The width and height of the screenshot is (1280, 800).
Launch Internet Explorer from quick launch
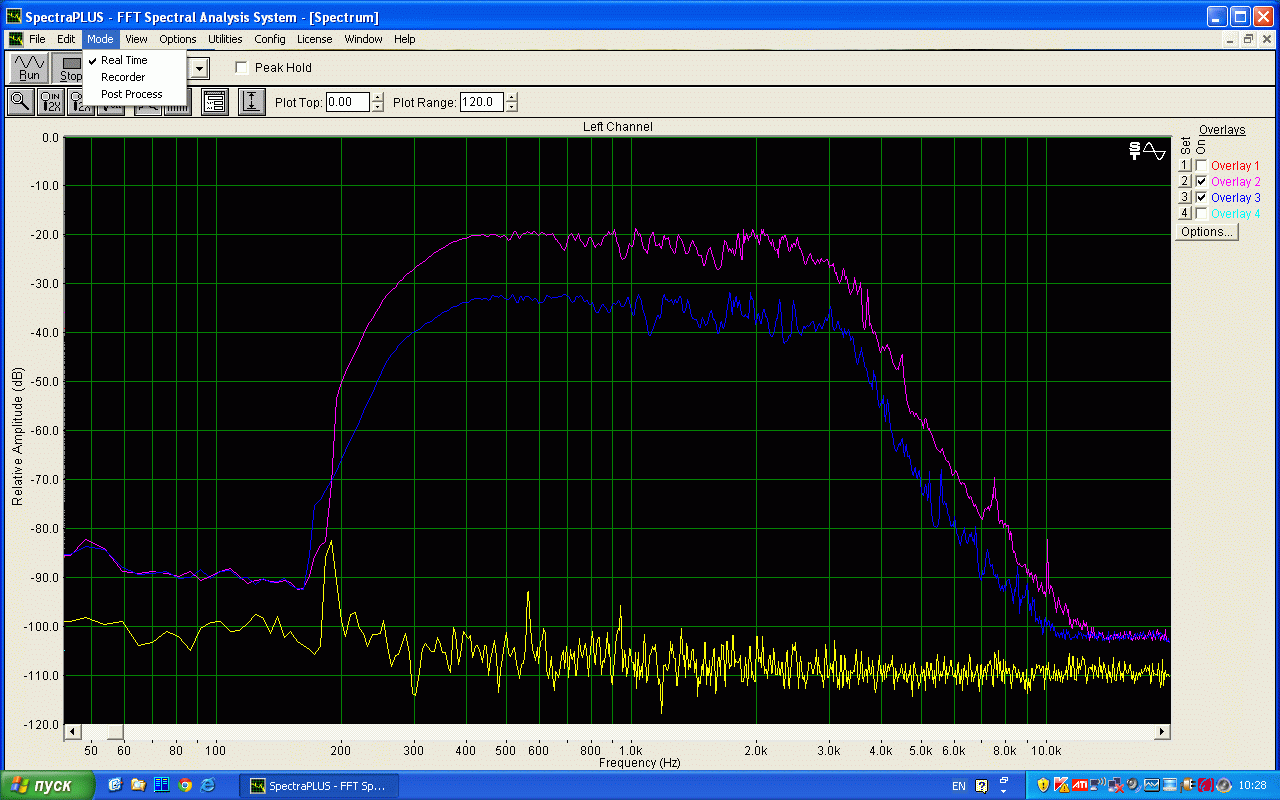[x=208, y=785]
